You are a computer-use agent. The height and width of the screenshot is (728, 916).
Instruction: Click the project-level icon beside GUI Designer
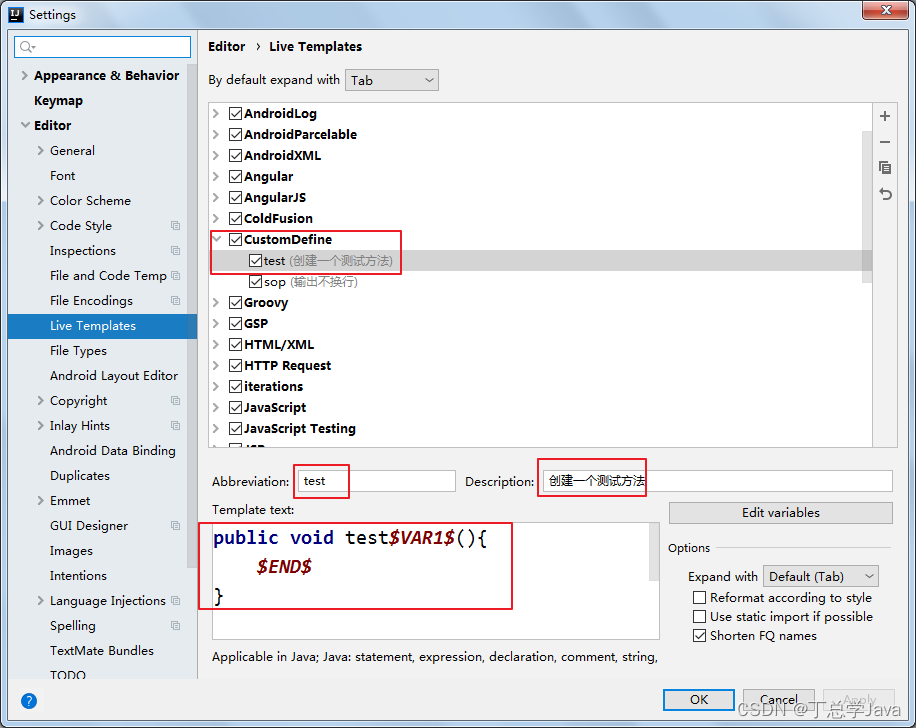click(175, 526)
